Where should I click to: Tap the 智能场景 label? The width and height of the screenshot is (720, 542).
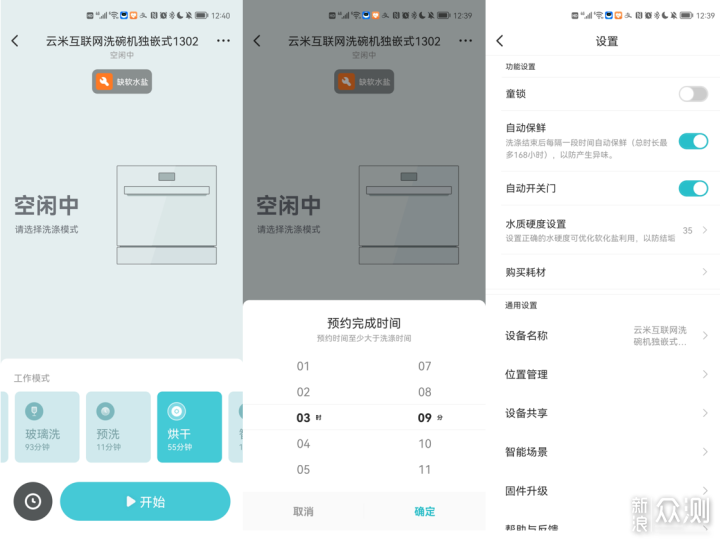tap(526, 452)
